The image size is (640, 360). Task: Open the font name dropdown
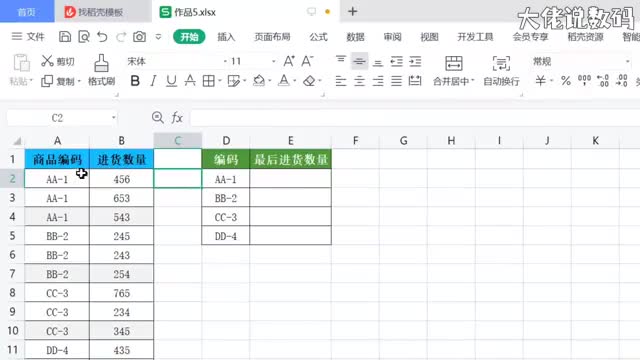click(x=225, y=61)
